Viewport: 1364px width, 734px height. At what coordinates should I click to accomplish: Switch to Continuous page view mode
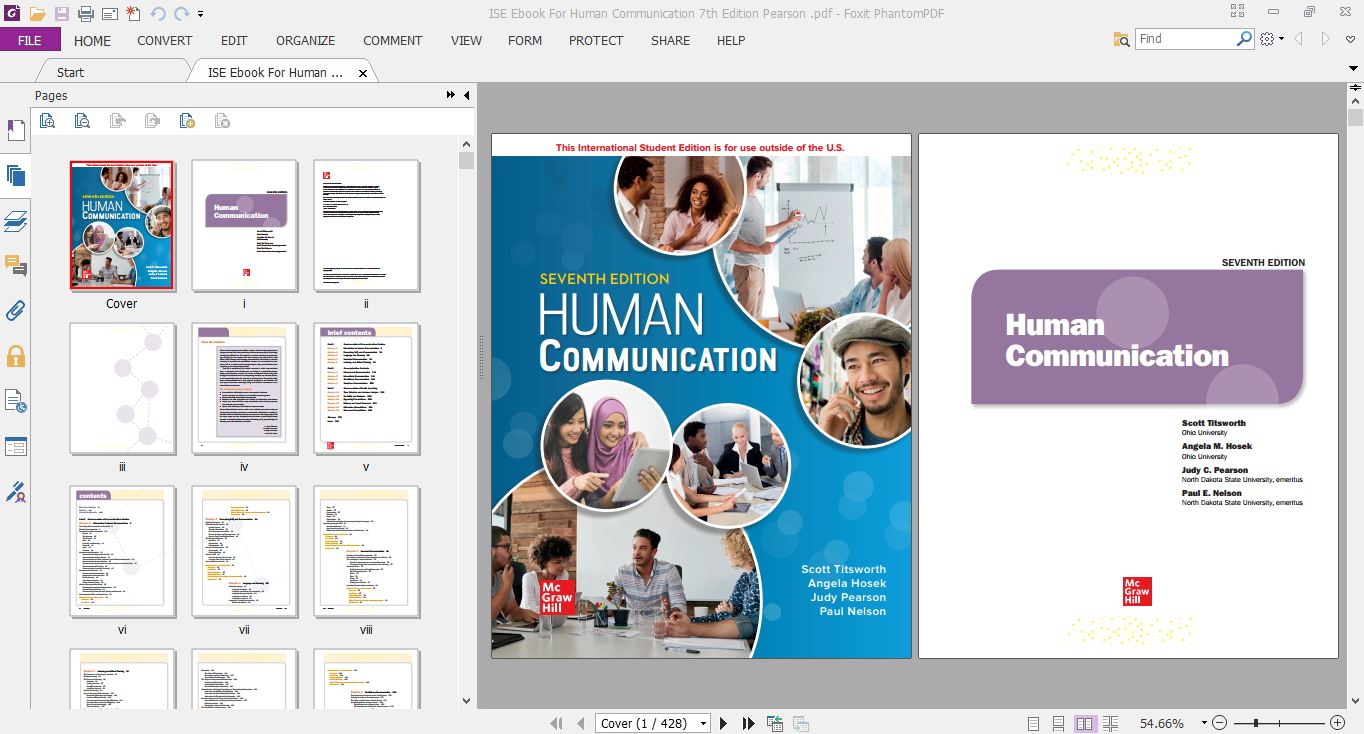coord(1058,723)
